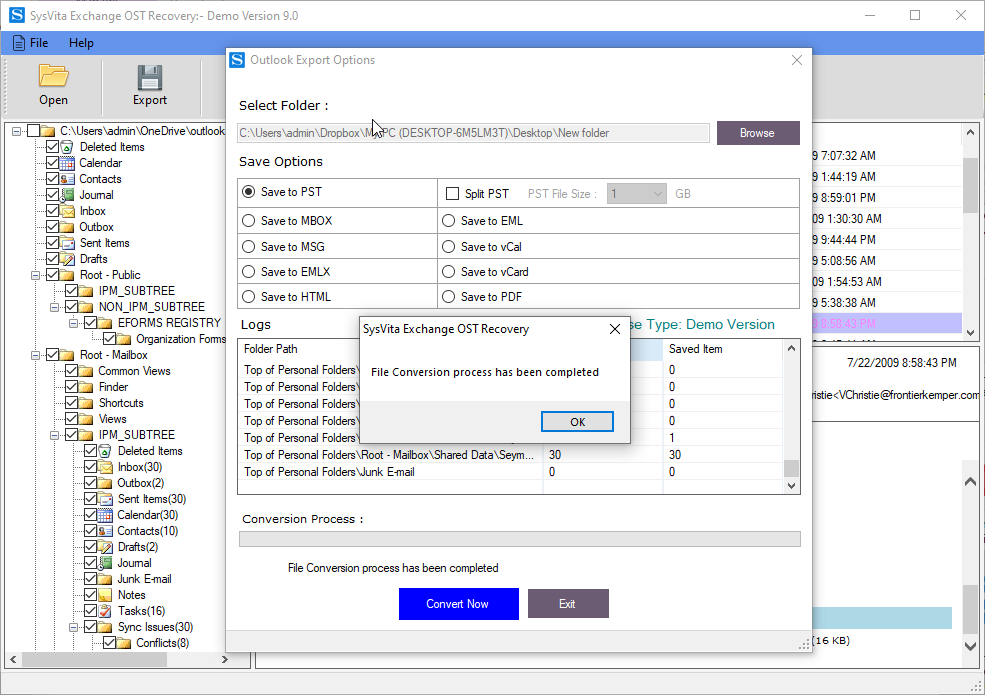Select the Save to PST option
The image size is (985, 695).
coord(249,192)
